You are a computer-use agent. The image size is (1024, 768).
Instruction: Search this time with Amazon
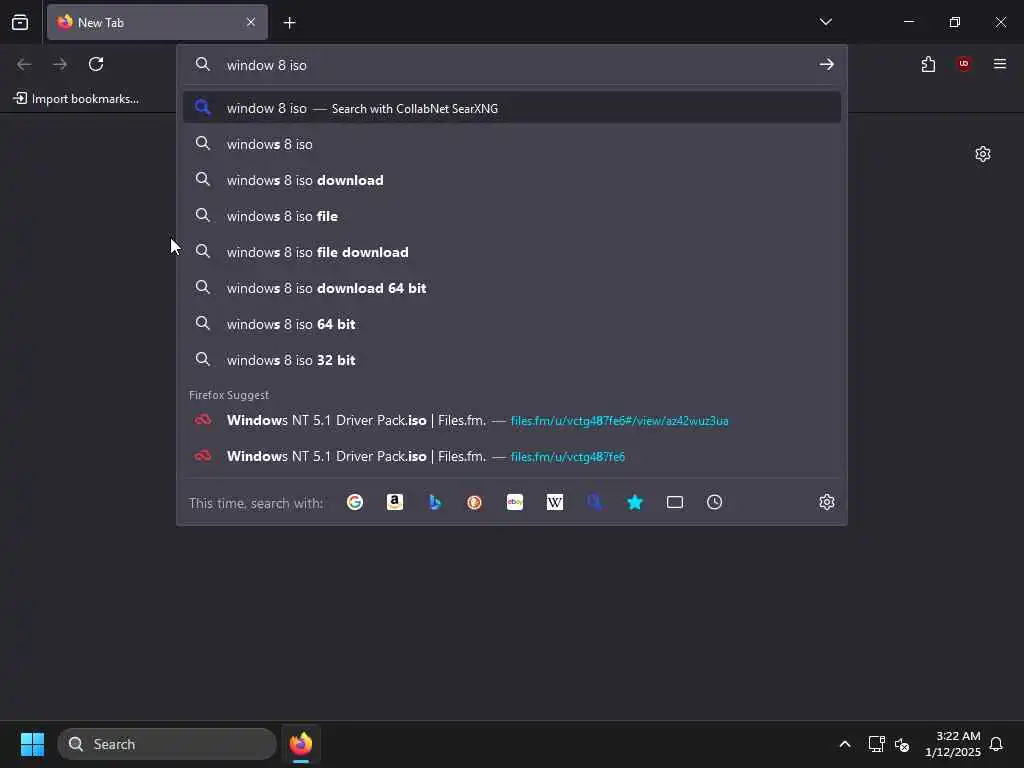(x=394, y=502)
